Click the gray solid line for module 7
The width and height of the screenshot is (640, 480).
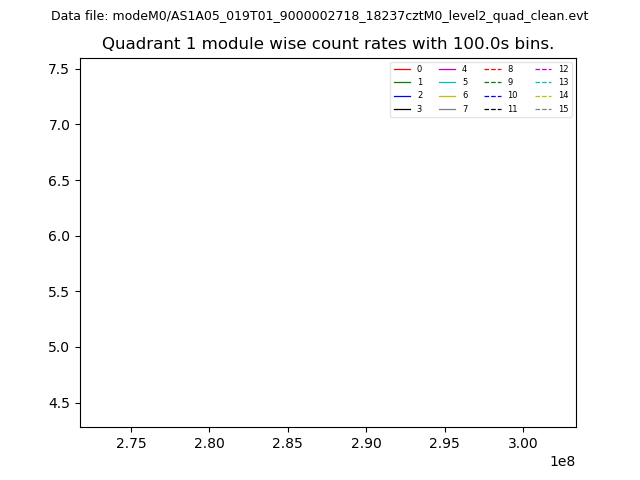tap(447, 109)
